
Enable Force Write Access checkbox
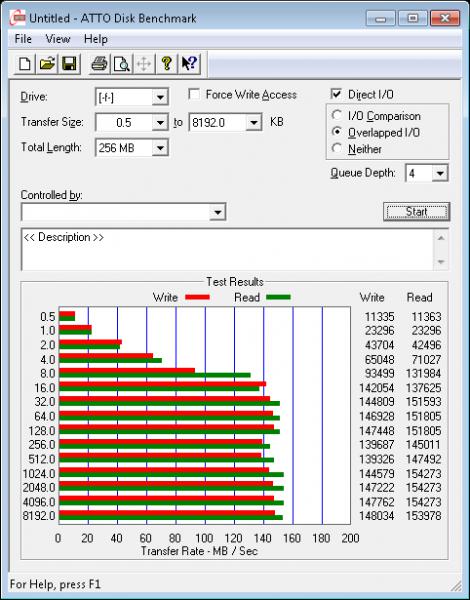click(x=194, y=94)
